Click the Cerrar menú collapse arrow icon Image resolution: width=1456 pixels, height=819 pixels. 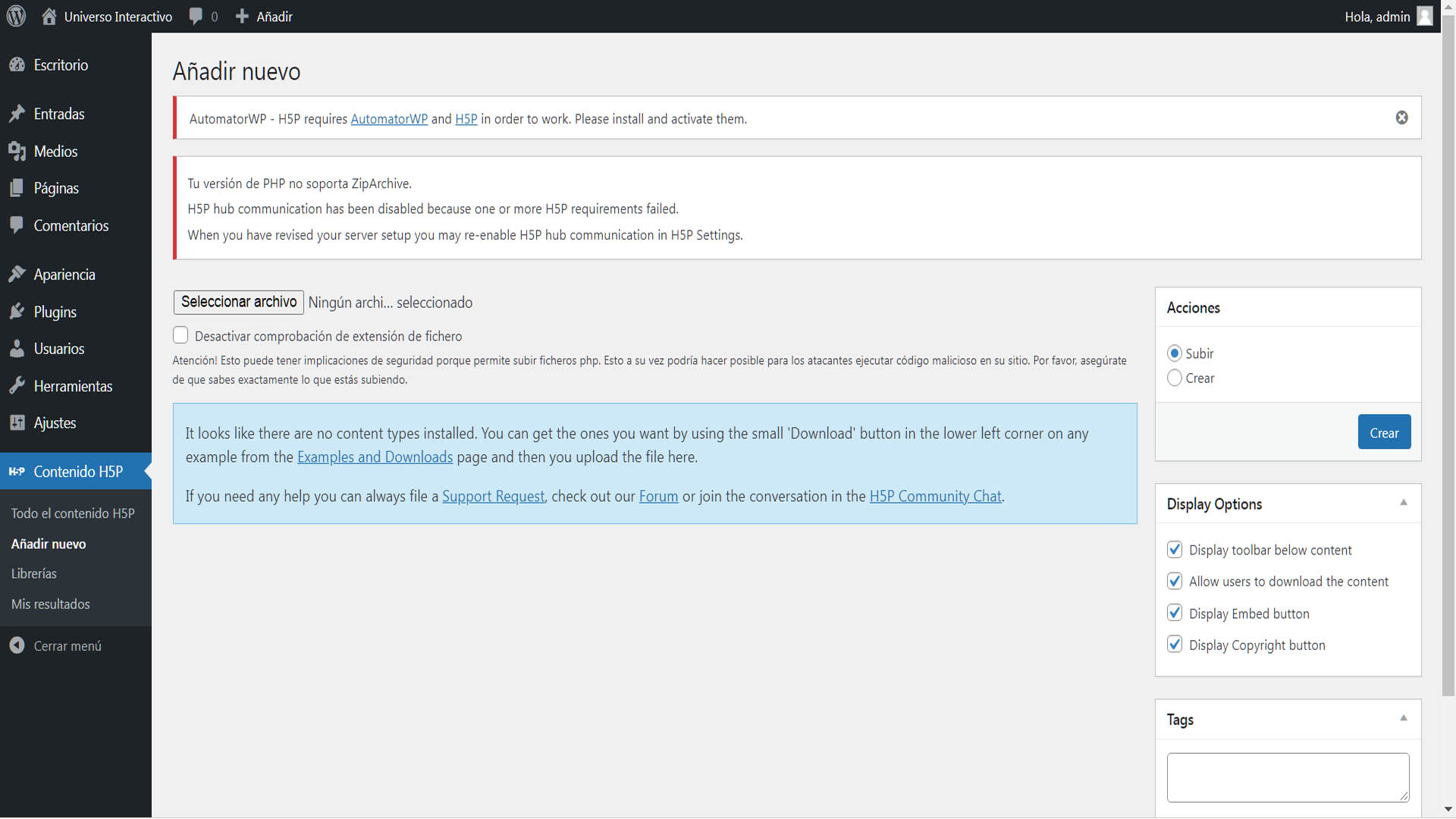coord(17,645)
